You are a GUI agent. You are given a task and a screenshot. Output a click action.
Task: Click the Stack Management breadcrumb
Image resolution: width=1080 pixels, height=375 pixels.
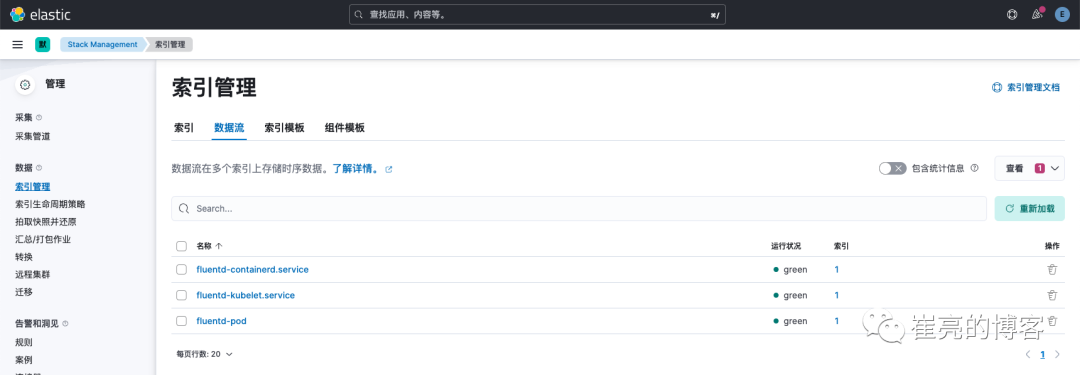click(x=103, y=44)
